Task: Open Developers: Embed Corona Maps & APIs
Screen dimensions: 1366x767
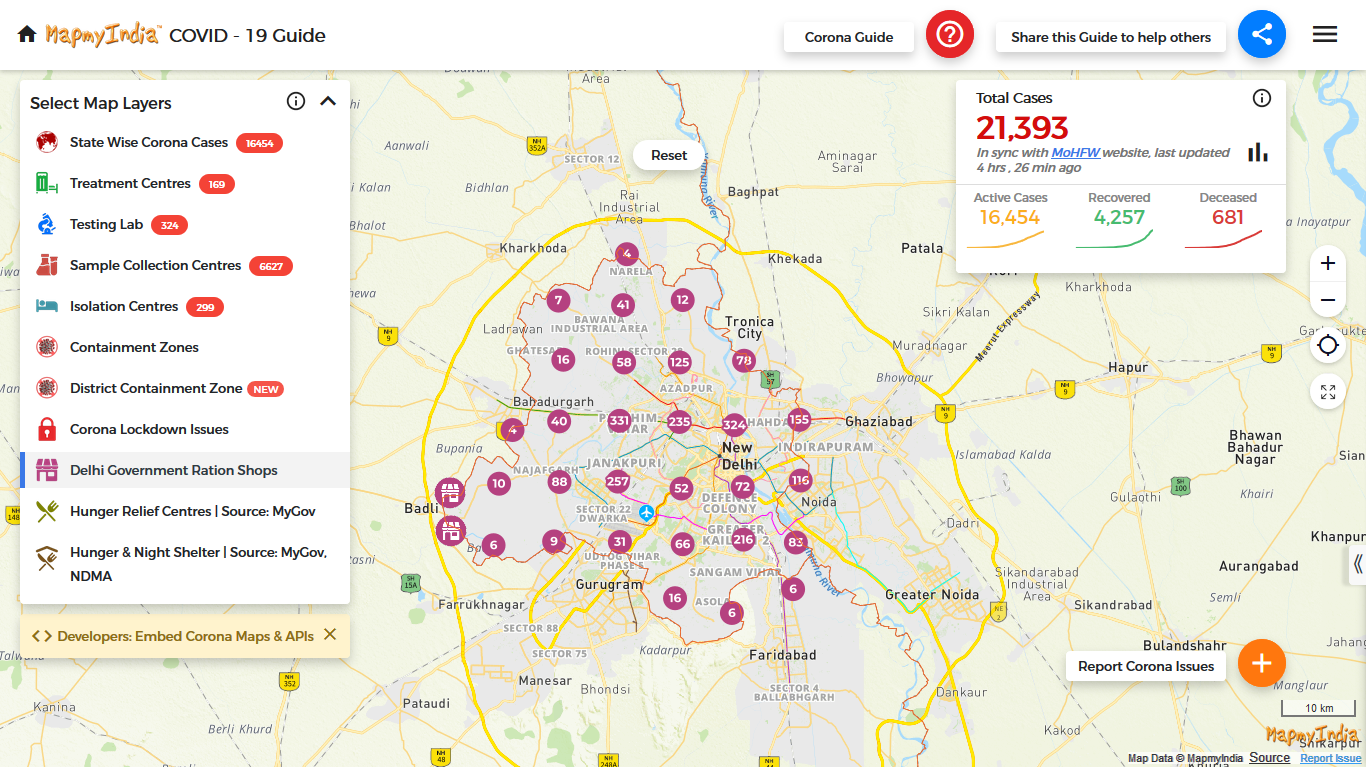Action: (172, 636)
